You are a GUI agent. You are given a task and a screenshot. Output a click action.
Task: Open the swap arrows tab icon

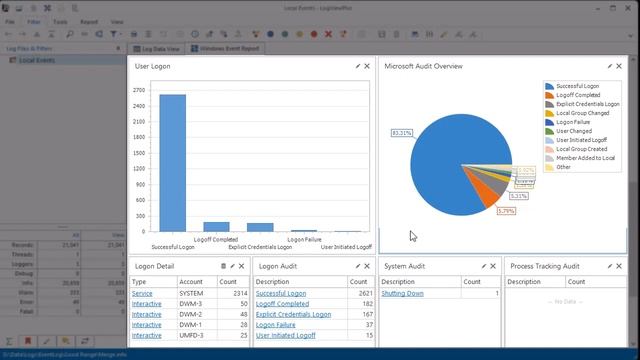coord(84,341)
